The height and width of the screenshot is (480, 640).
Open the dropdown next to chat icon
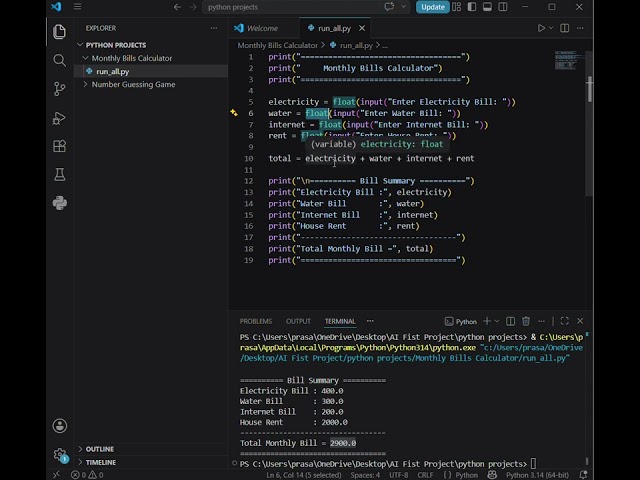[x=404, y=7]
